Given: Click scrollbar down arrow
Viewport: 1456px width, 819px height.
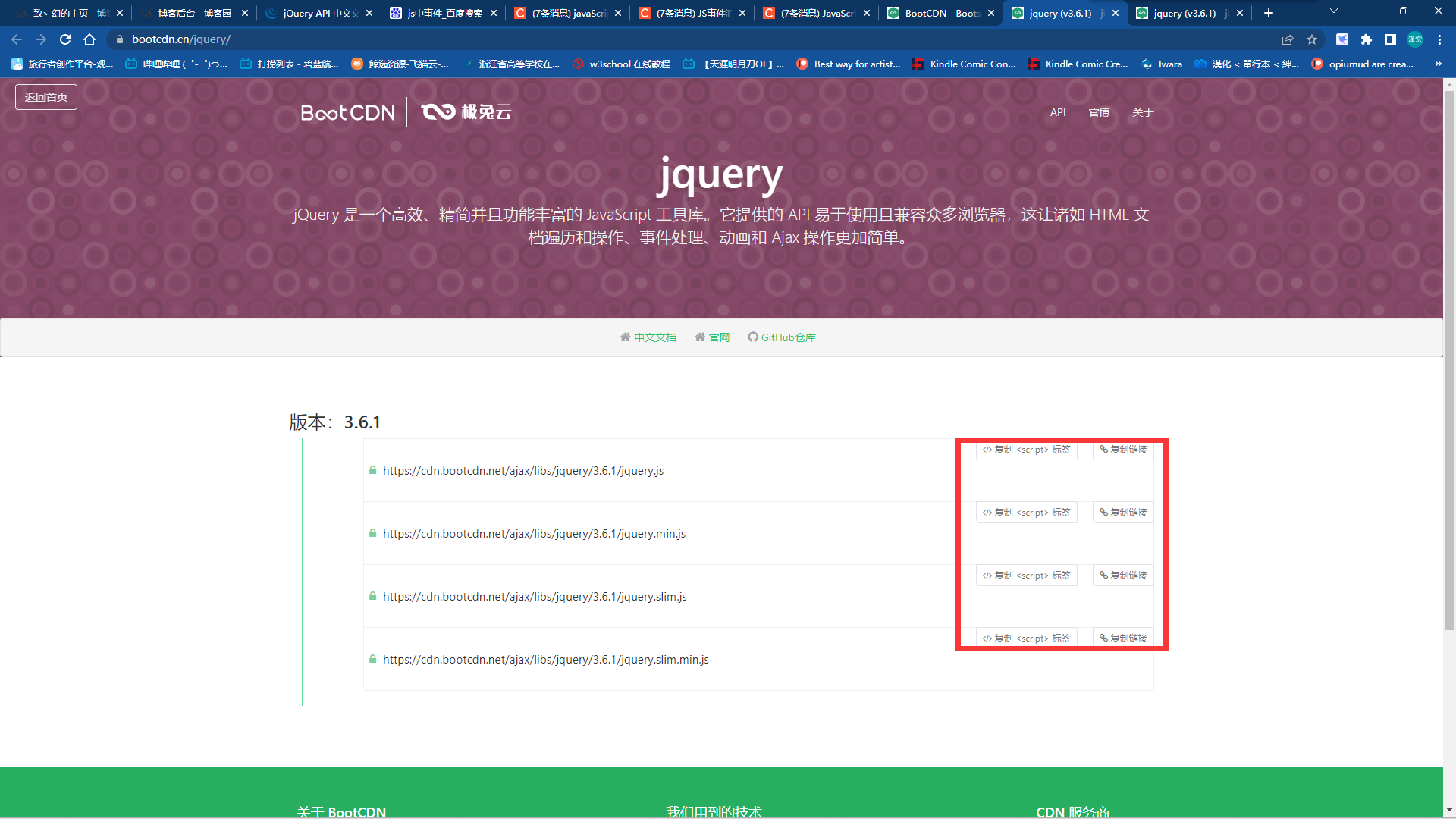Looking at the screenshot, I should click(1449, 811).
